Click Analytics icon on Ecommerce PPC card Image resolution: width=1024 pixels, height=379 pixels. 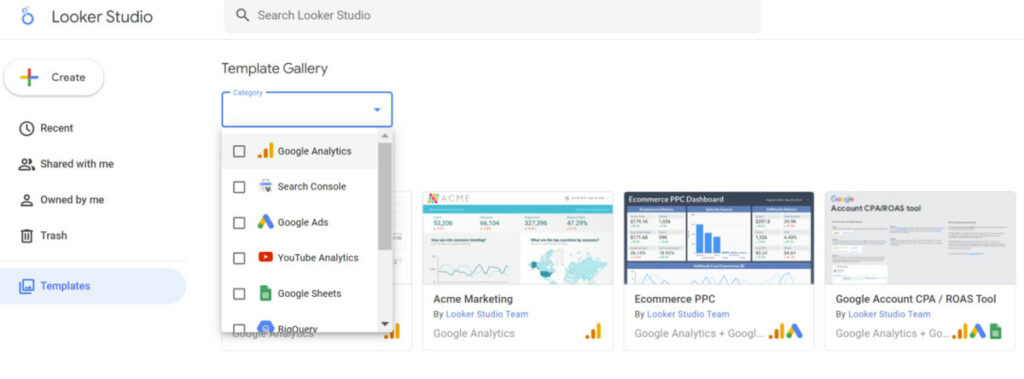776,332
